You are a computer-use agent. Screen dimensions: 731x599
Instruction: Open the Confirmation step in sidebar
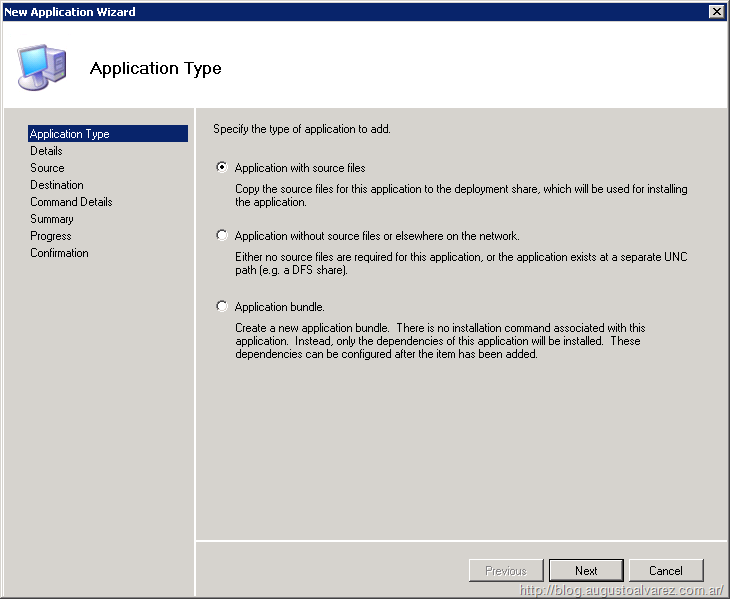(59, 253)
